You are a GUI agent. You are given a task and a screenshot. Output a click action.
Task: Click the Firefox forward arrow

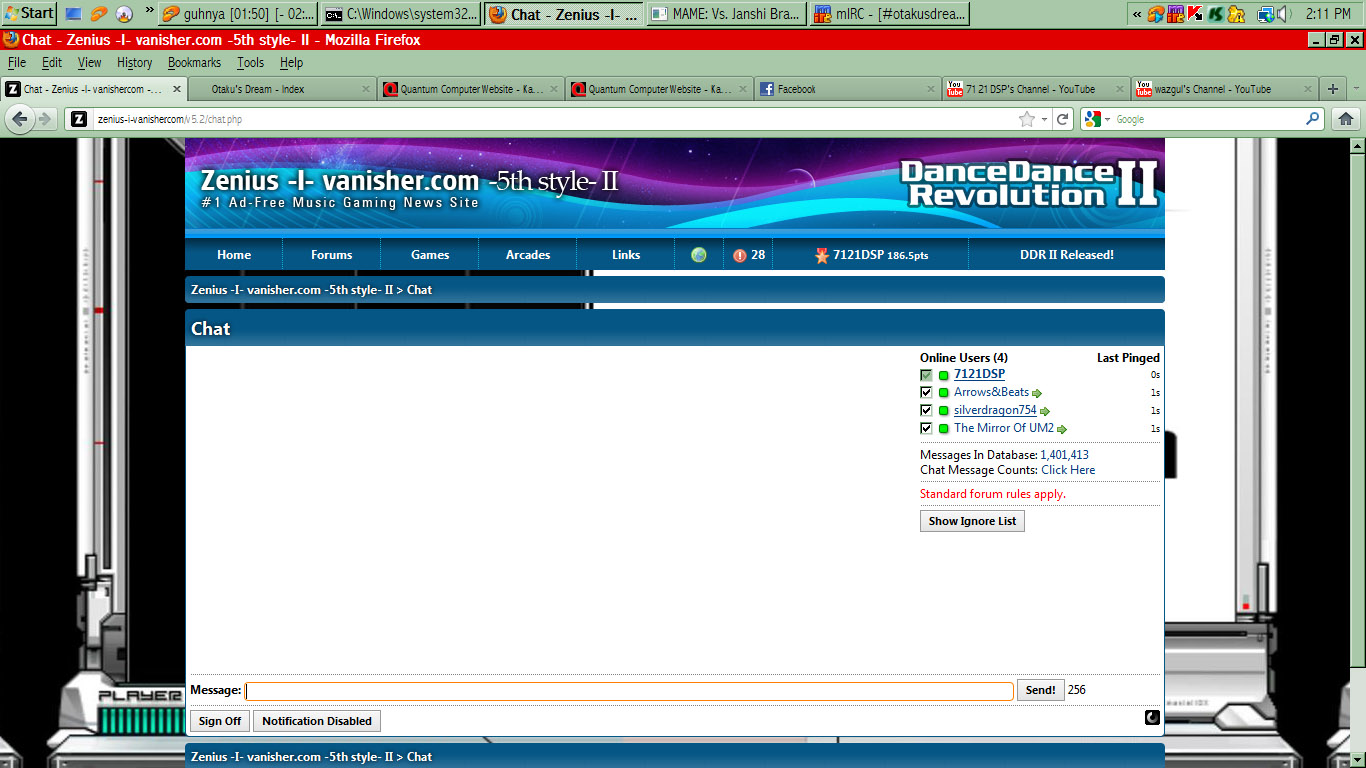point(44,119)
